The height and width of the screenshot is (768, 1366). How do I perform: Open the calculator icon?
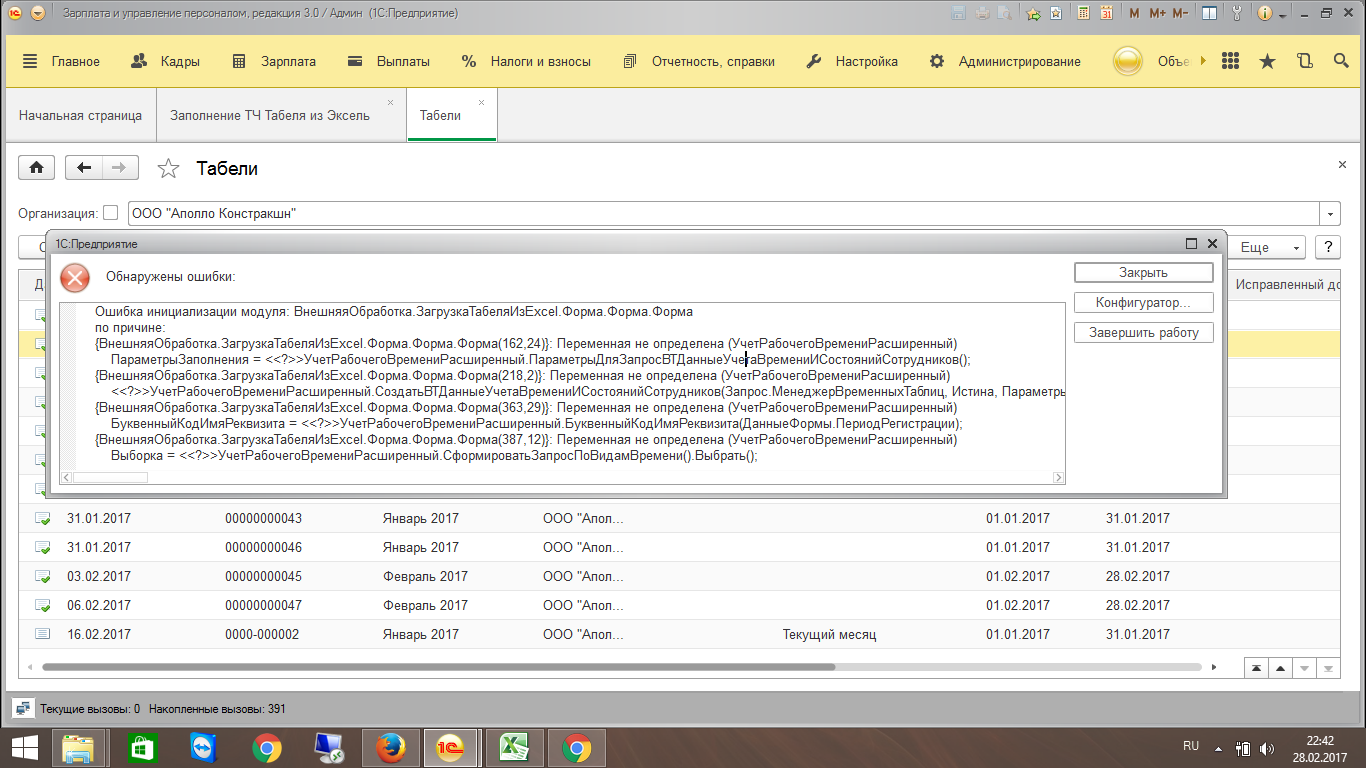point(1083,14)
